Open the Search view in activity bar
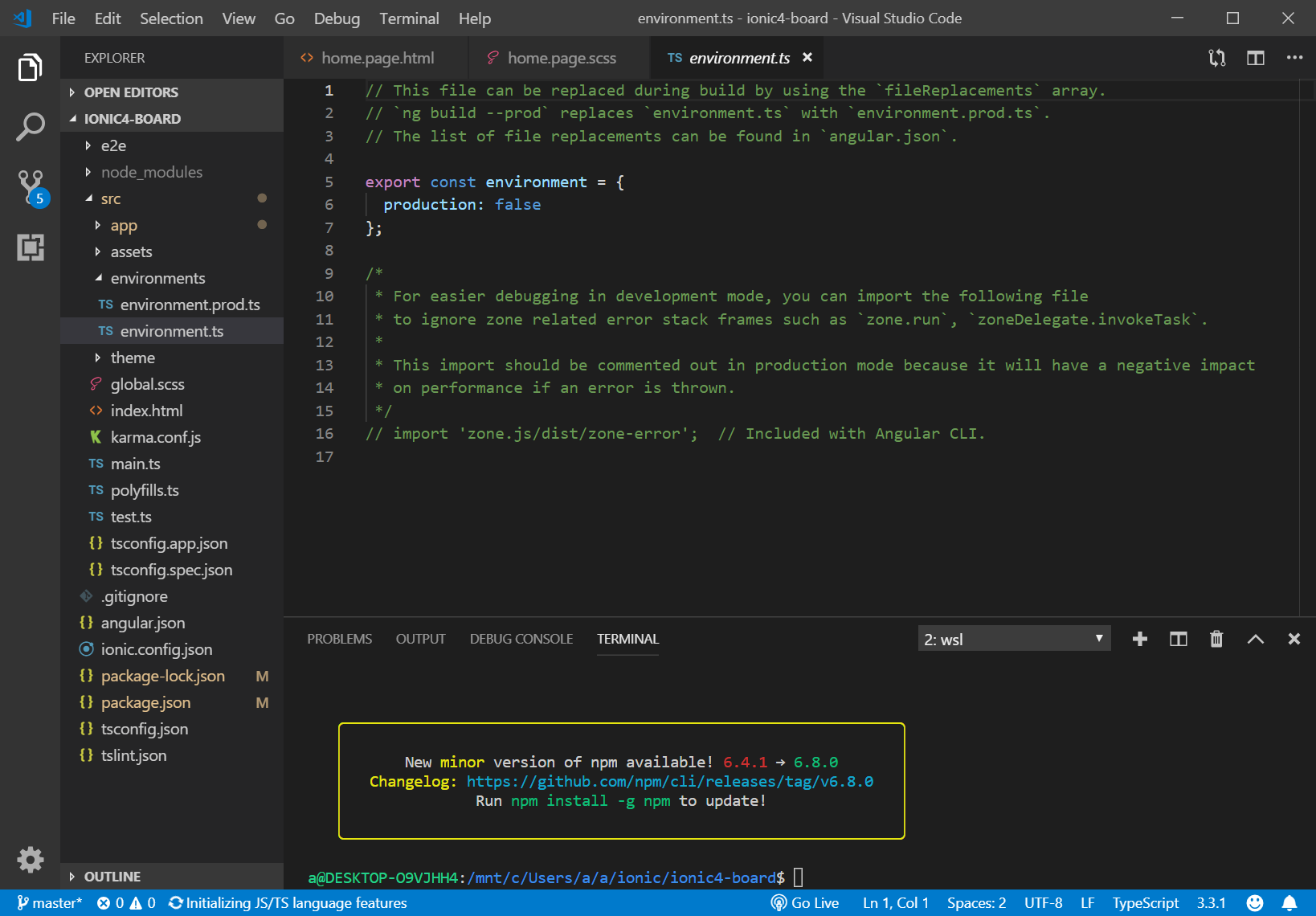 click(x=30, y=127)
